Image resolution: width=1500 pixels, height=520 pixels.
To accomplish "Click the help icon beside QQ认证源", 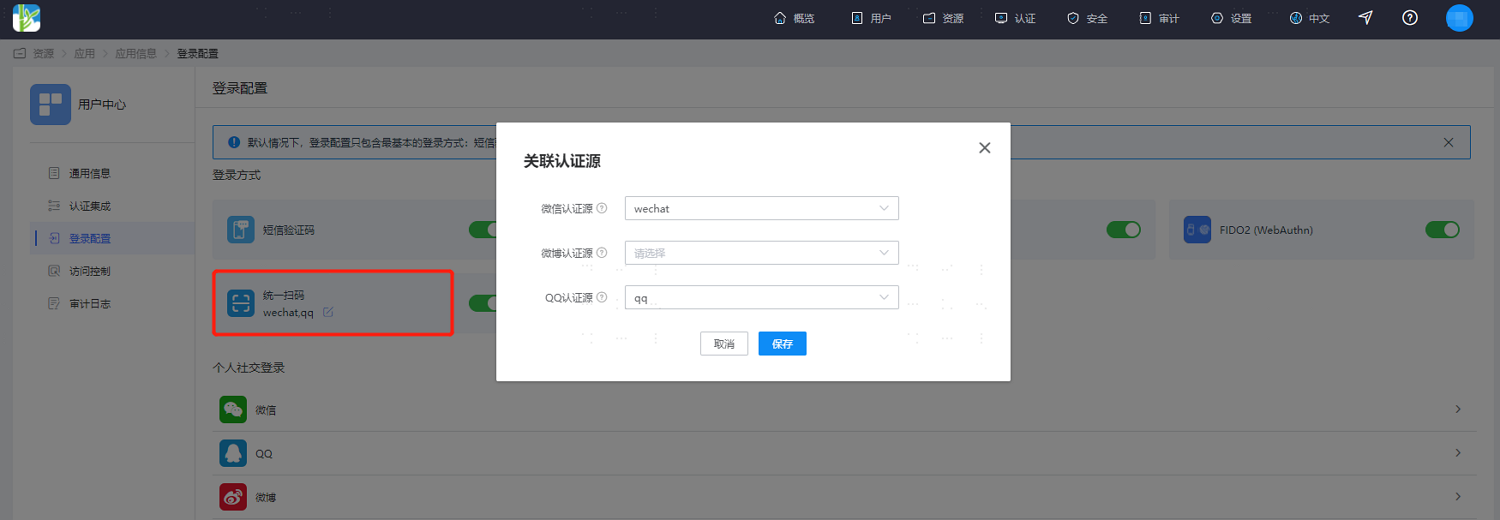I will (x=601, y=297).
